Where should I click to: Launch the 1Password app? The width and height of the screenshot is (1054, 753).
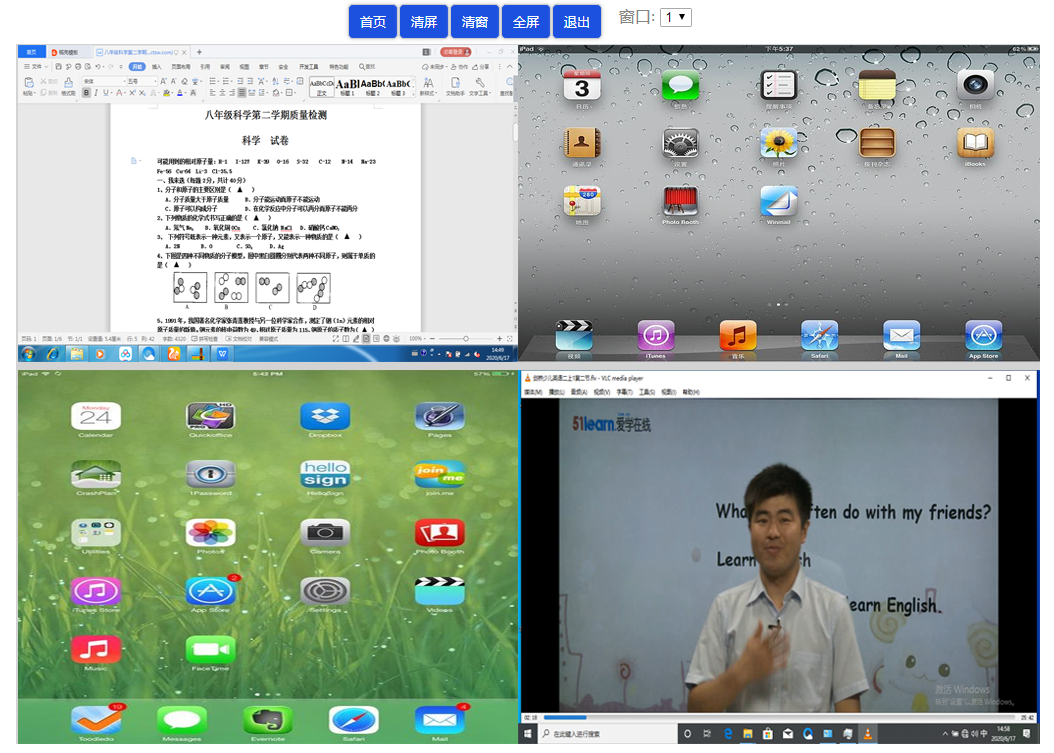coord(210,474)
